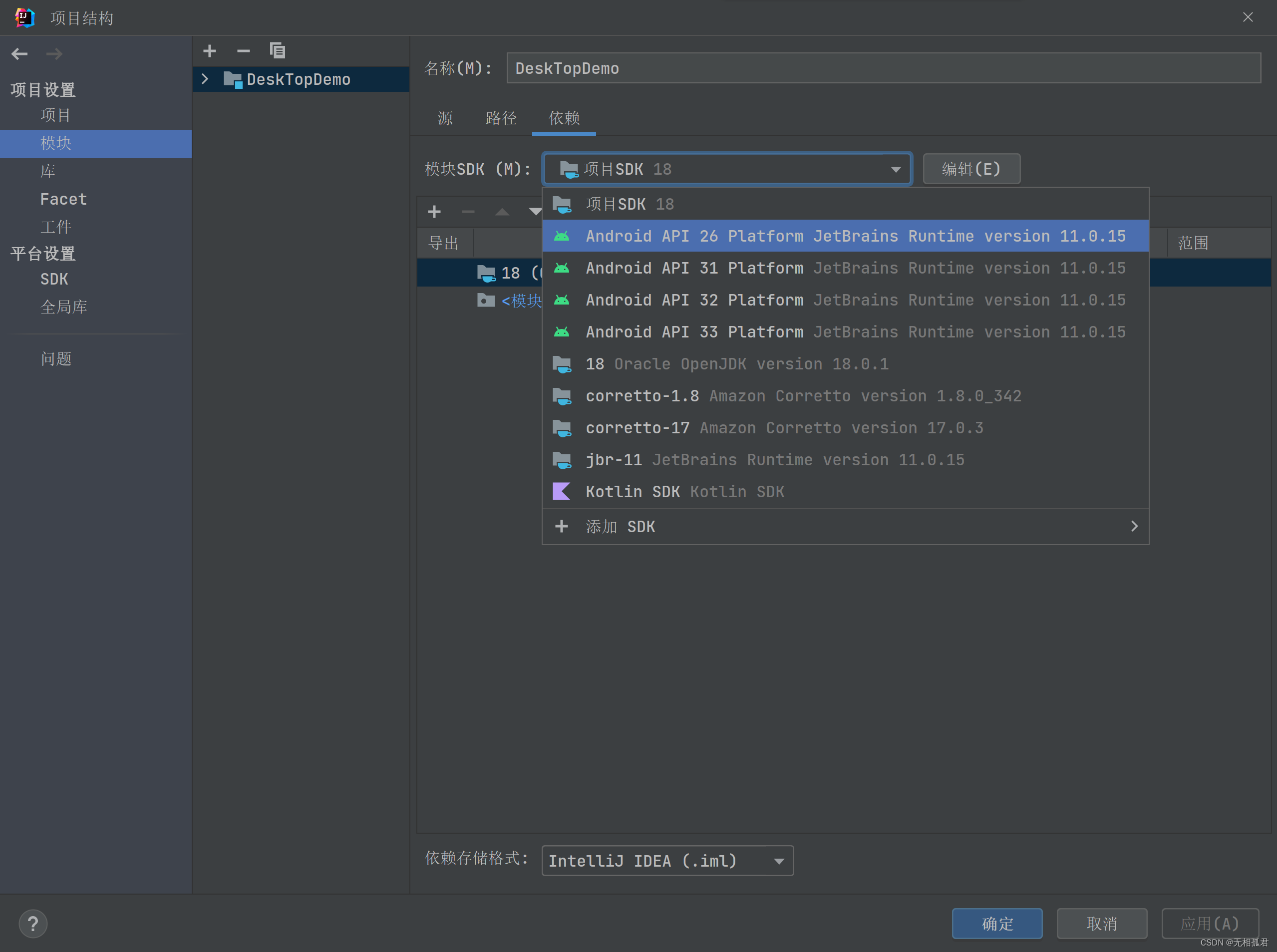
Task: Click the module name input field
Action: 884,68
